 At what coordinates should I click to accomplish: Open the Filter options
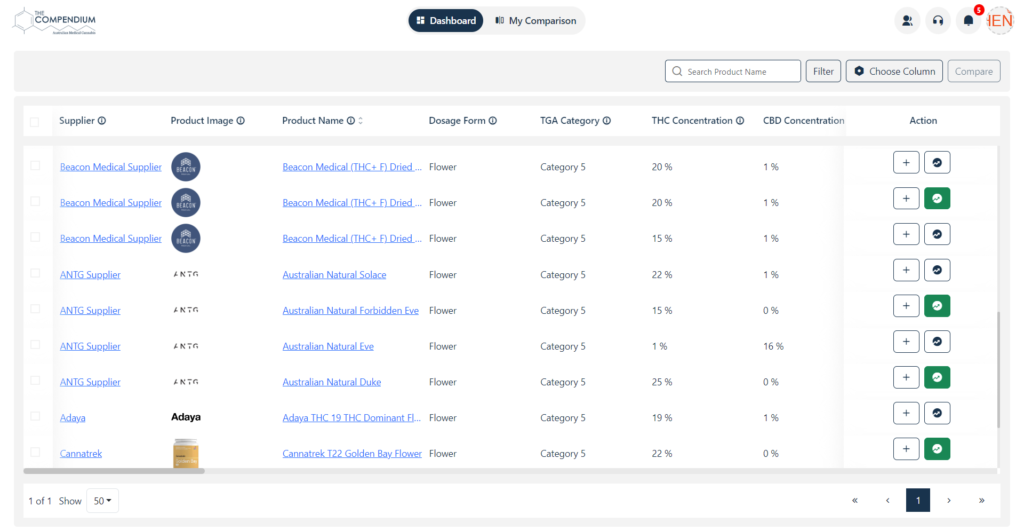click(x=824, y=71)
